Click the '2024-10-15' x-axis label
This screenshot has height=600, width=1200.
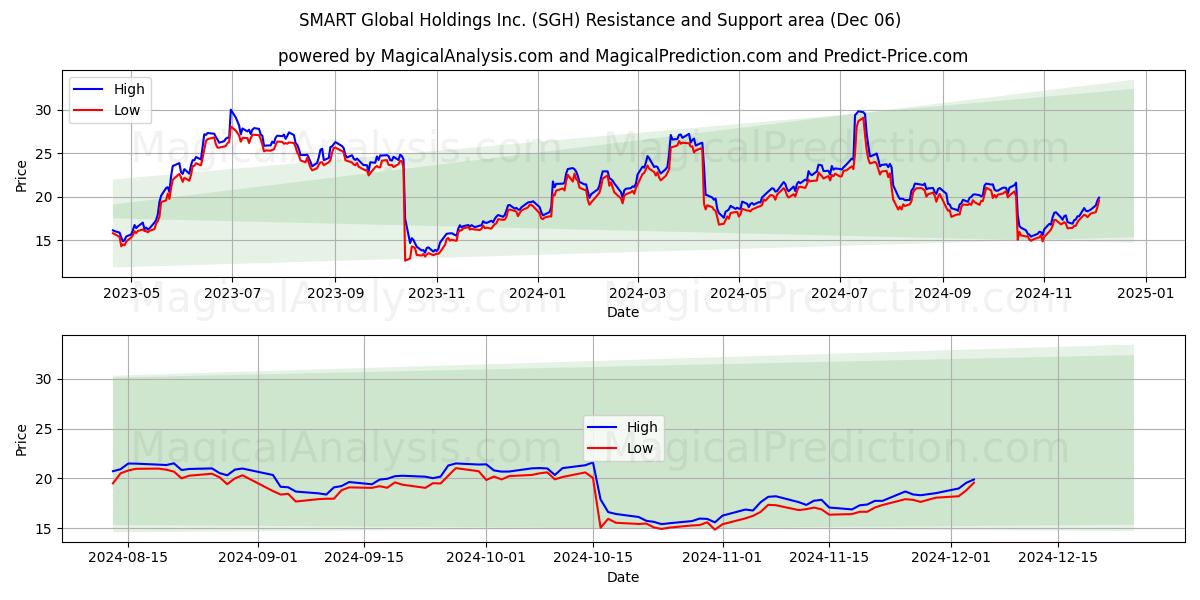594,559
